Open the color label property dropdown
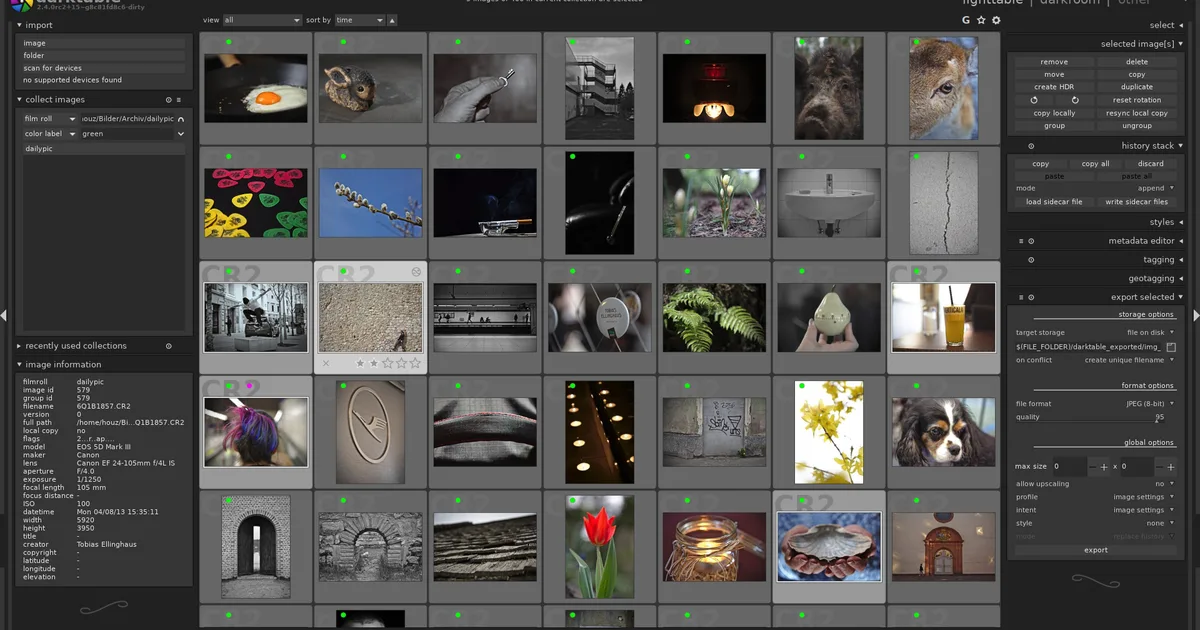Image resolution: width=1200 pixels, height=630 pixels. [49, 134]
